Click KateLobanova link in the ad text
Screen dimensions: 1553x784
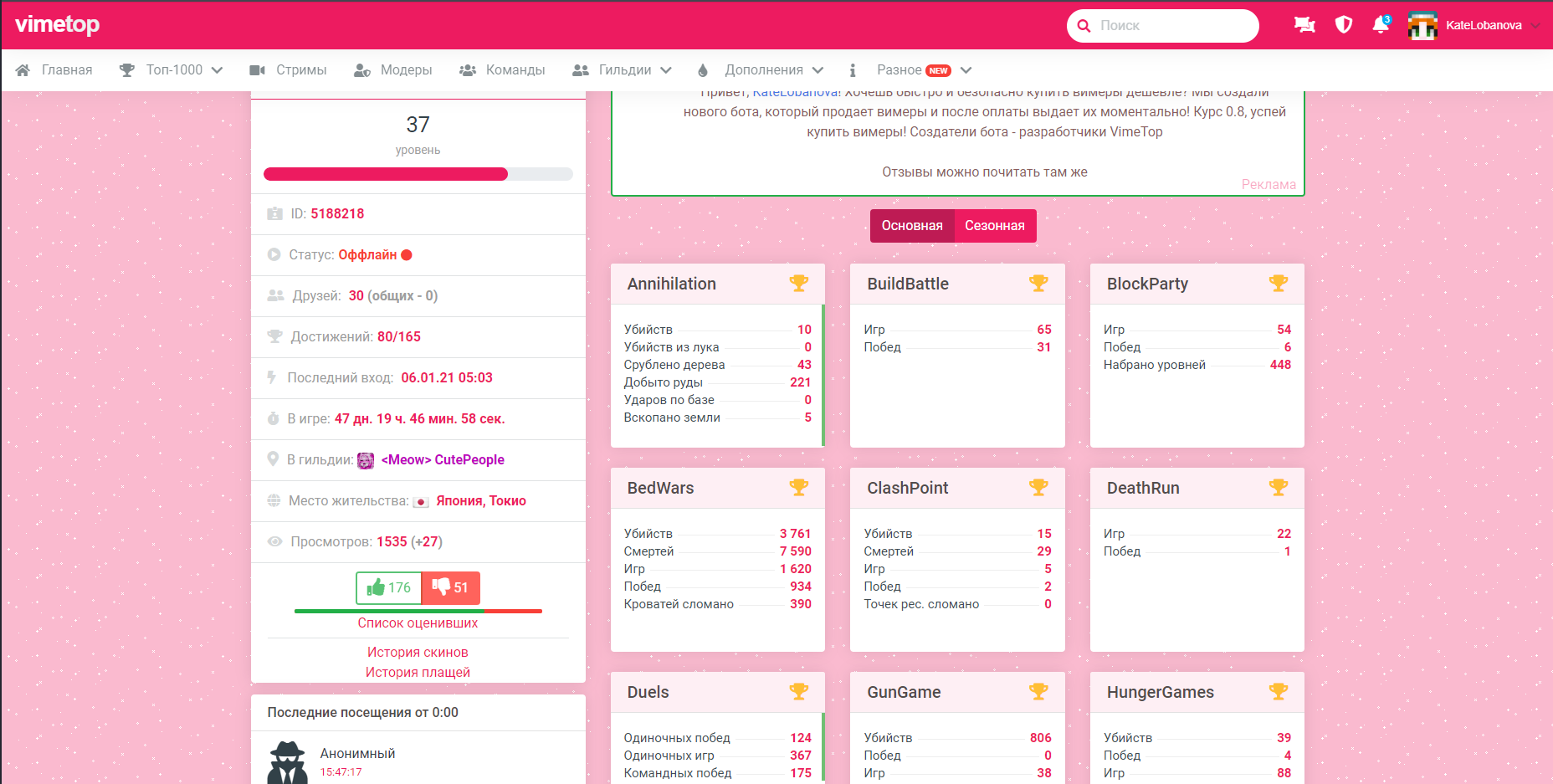click(795, 94)
